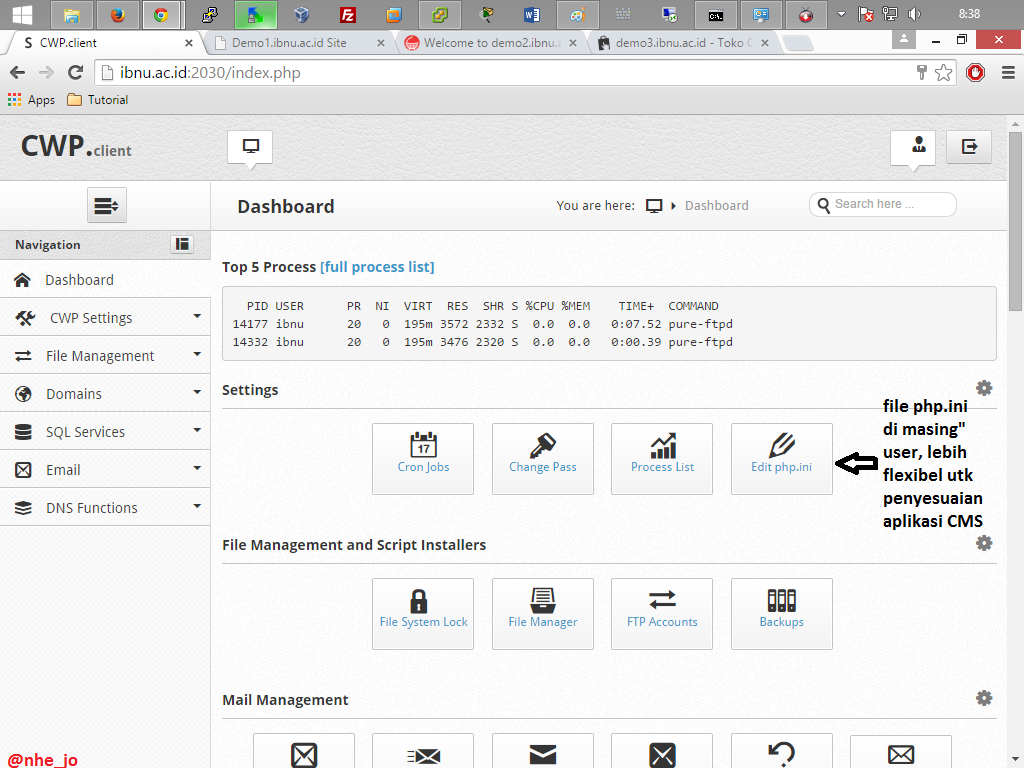Open Firefox from taskbar

pyautogui.click(x=118, y=14)
